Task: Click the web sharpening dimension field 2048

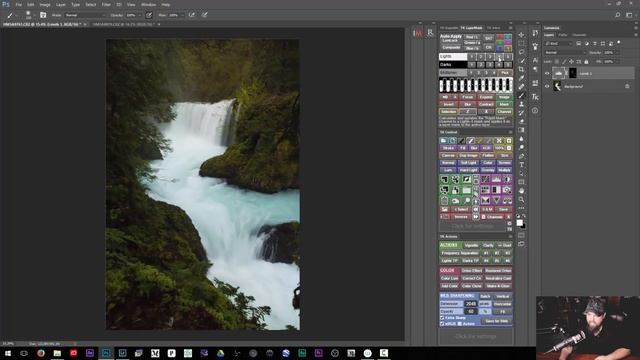Action: point(471,304)
